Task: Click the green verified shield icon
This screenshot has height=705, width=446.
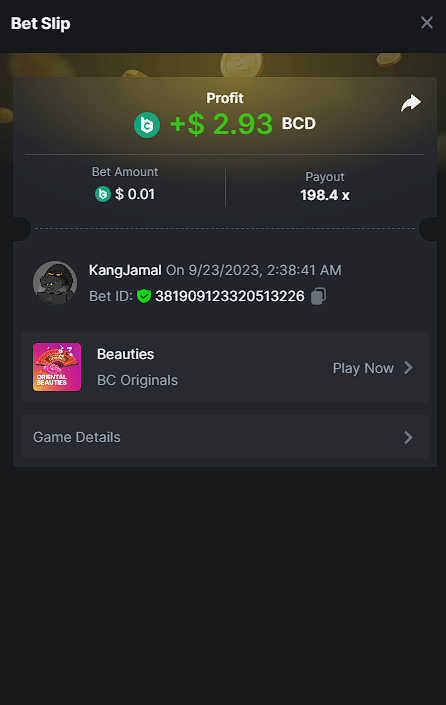Action: click(144, 296)
